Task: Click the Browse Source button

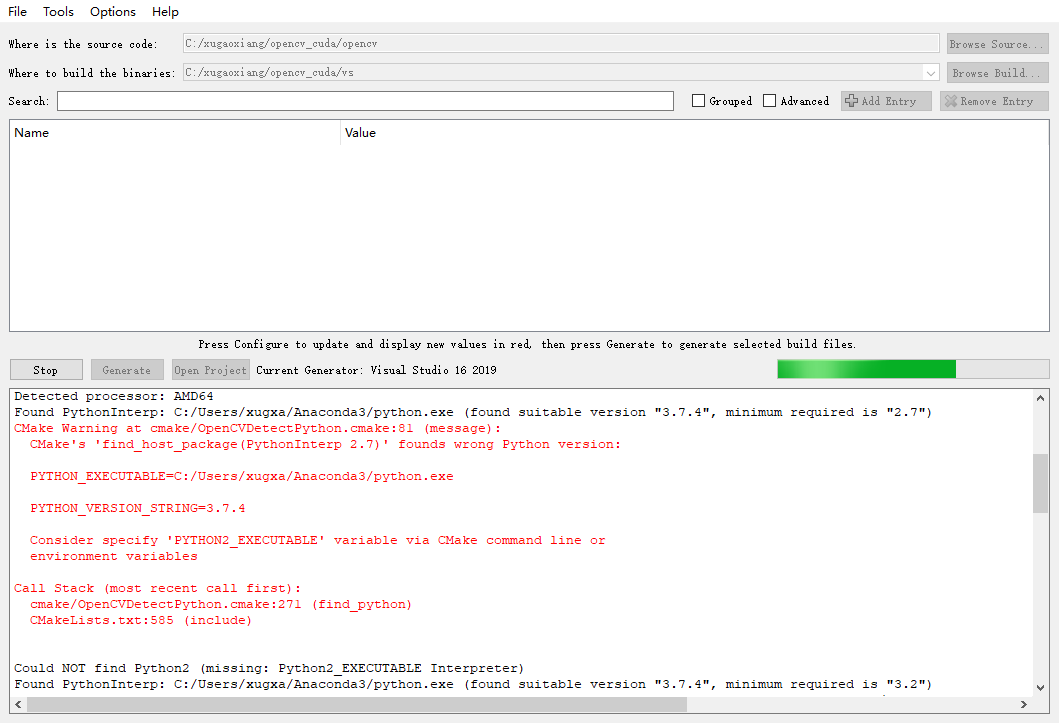Action: (997, 44)
